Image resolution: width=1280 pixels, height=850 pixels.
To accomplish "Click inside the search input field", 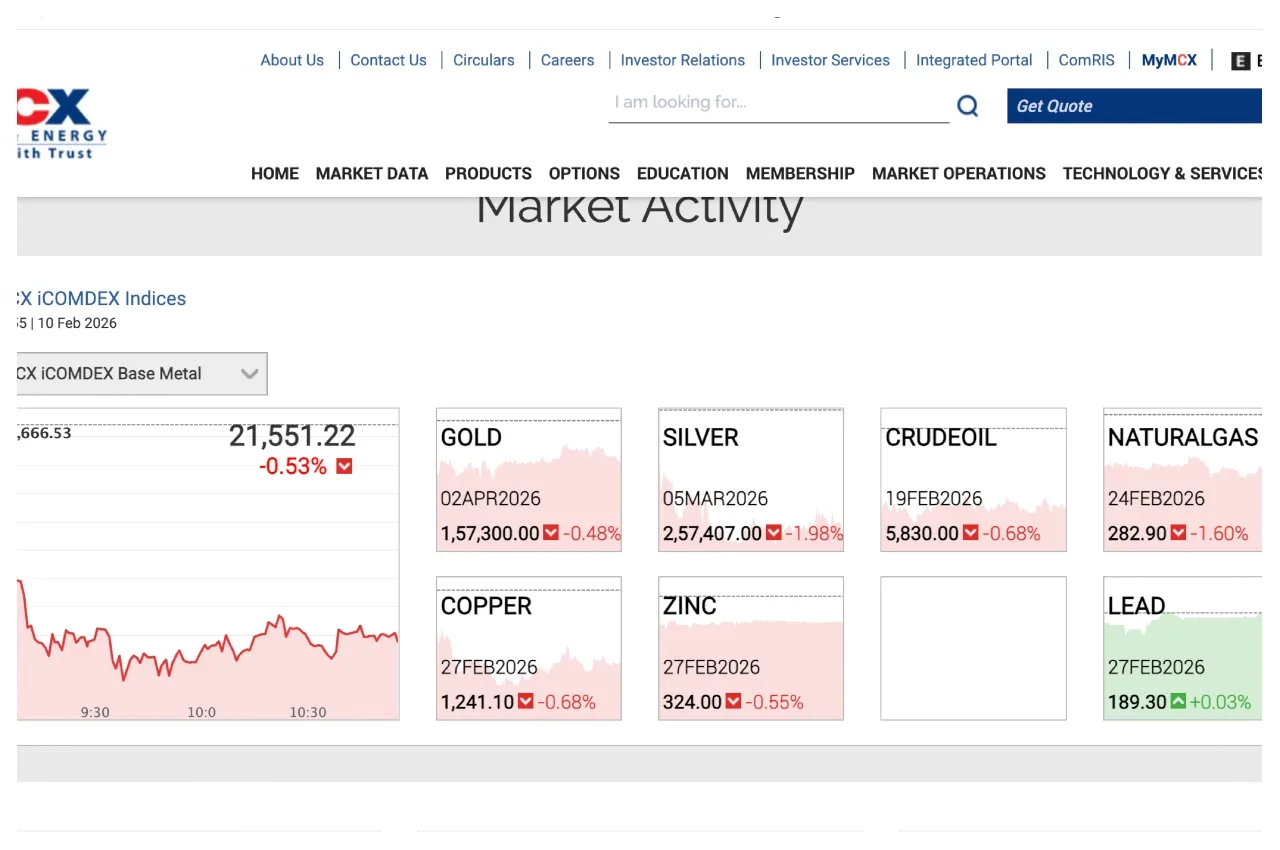I will pos(778,102).
